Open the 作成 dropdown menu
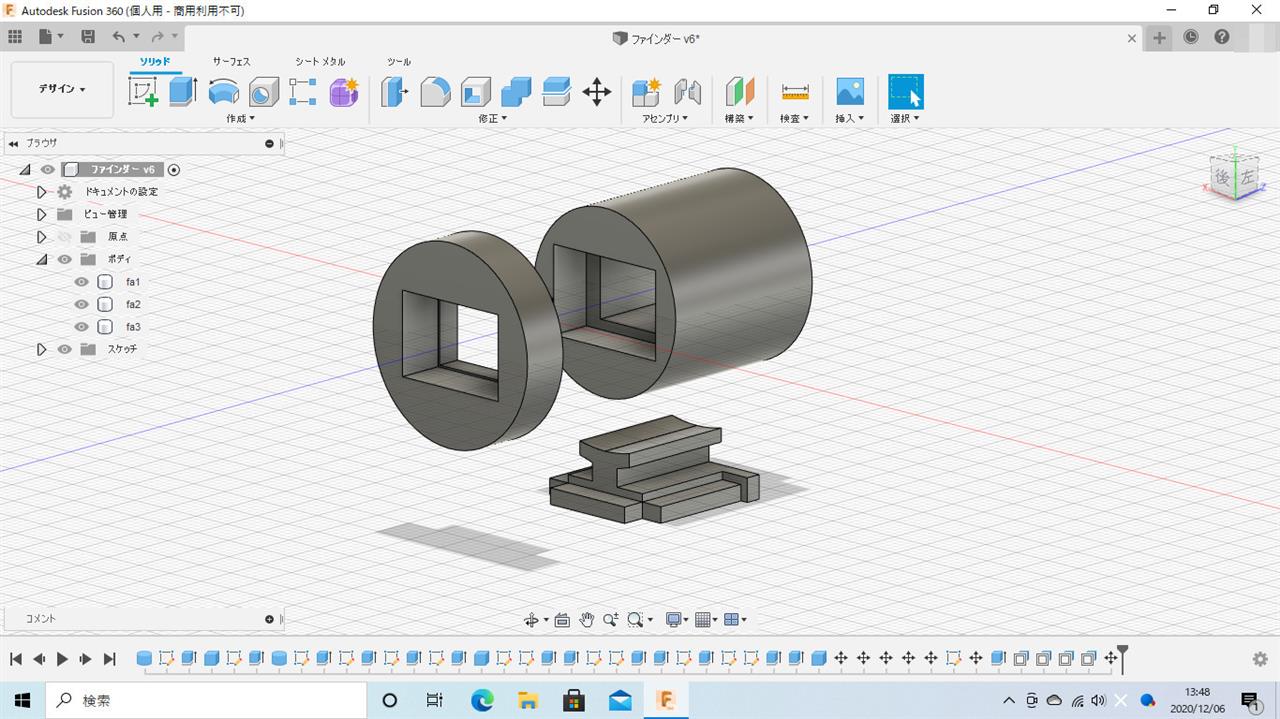 (x=240, y=118)
